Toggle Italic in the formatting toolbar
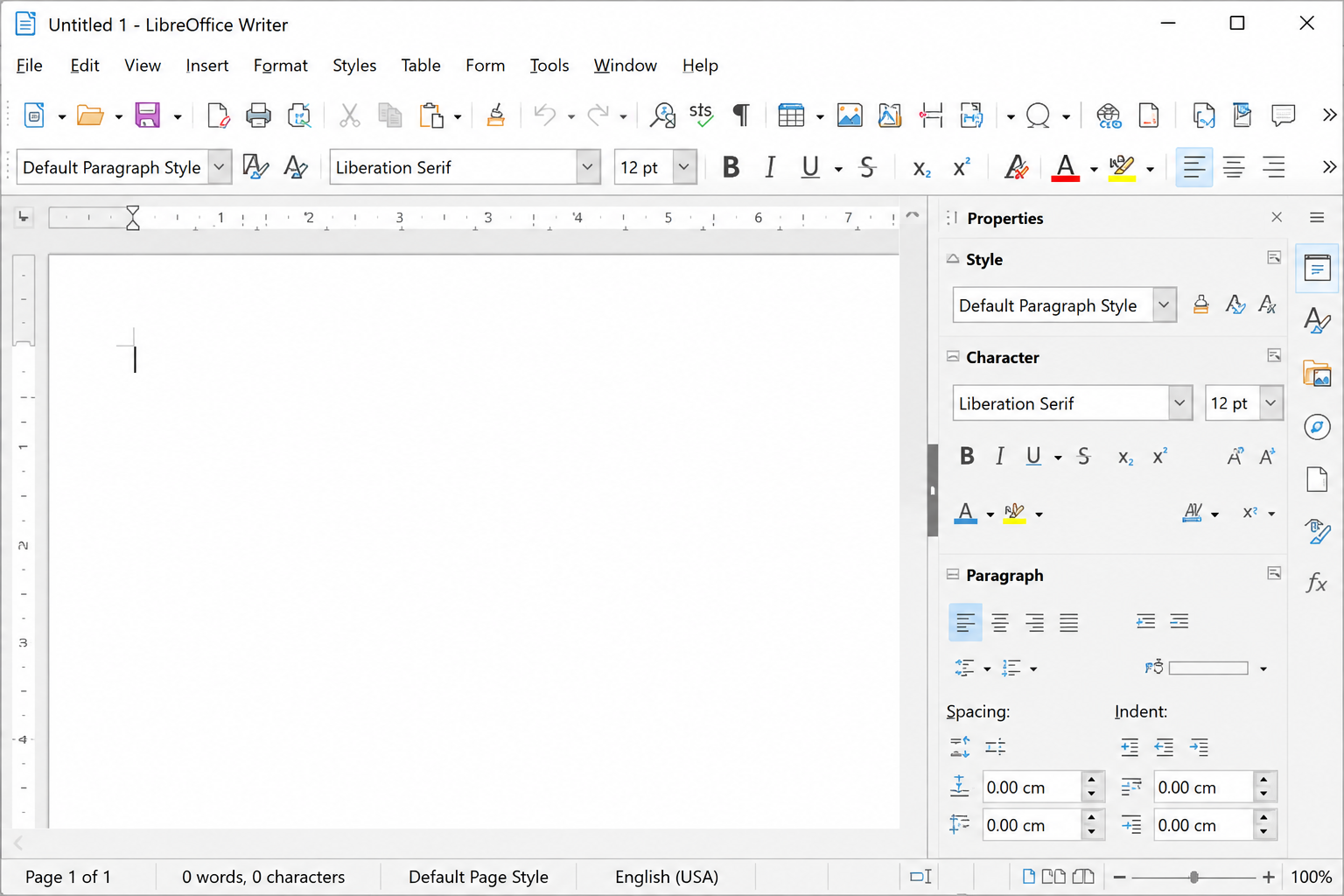The image size is (1344, 896). (770, 167)
